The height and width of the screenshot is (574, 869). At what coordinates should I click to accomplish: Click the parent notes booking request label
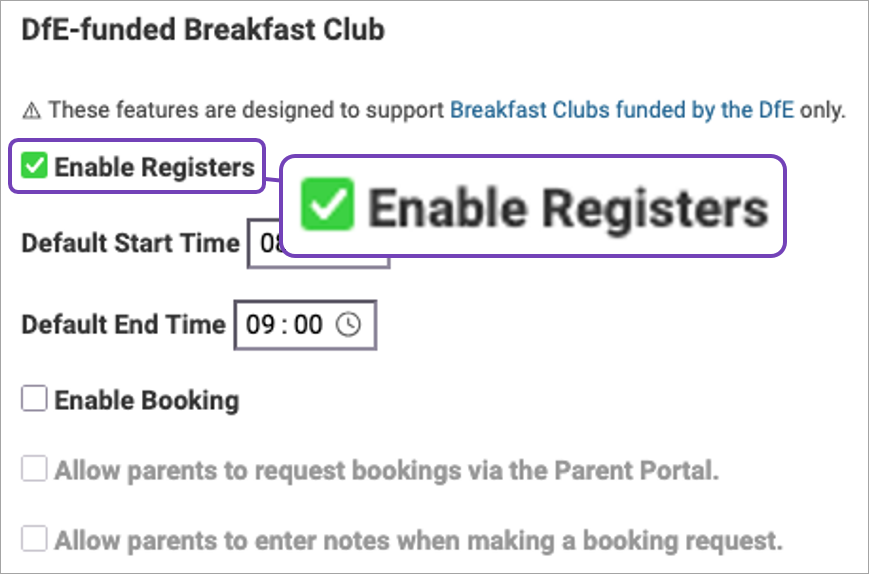click(x=418, y=540)
